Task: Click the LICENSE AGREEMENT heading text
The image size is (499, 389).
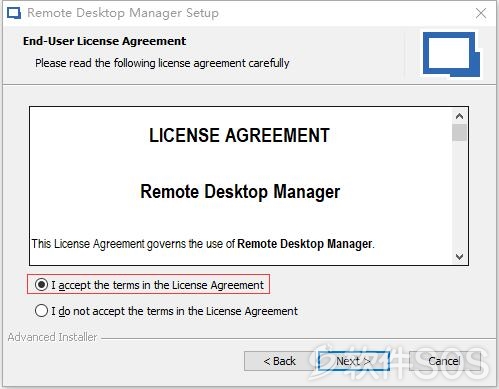Action: pos(239,135)
